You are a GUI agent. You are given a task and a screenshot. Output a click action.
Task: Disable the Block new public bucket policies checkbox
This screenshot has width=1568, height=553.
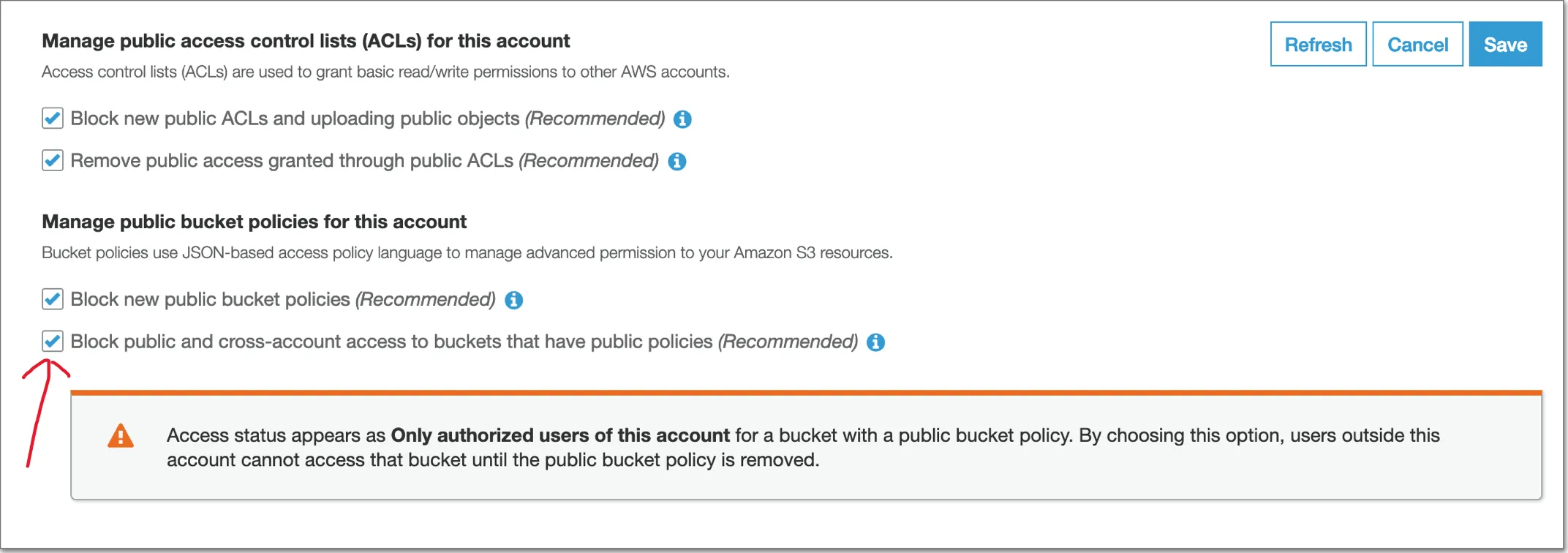(53, 299)
